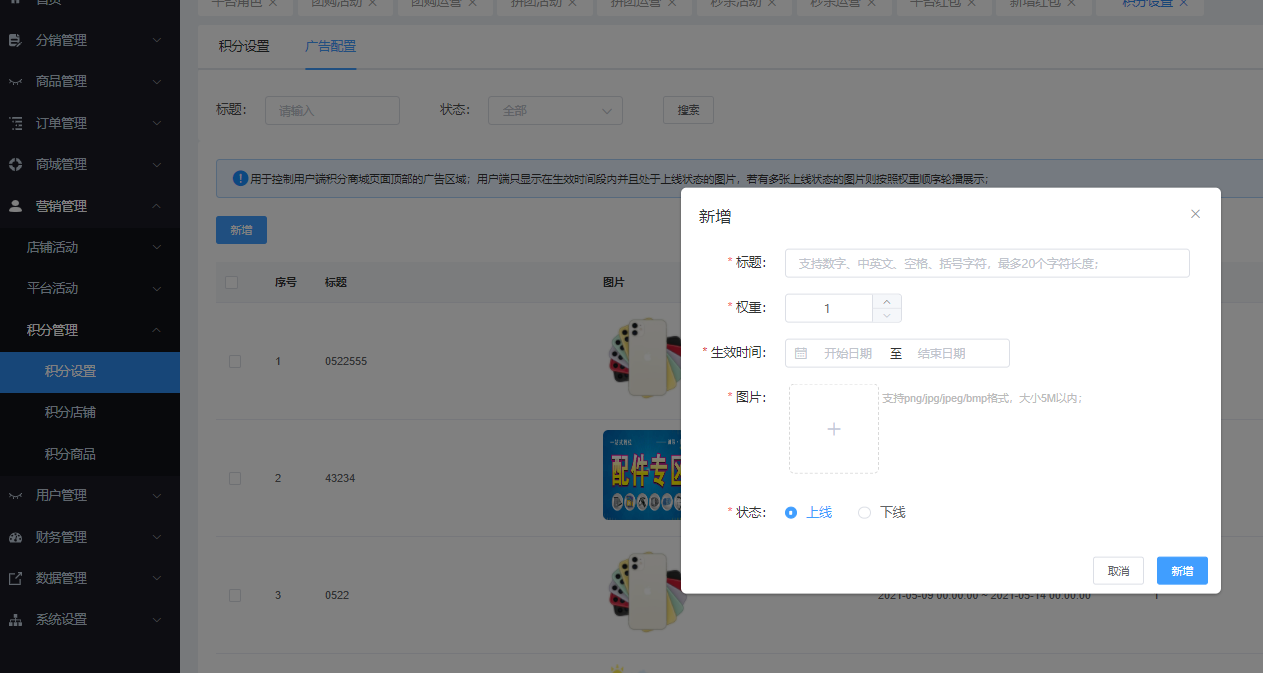Open the 状态 filter dropdown
Viewport: 1263px width, 673px height.
click(555, 111)
